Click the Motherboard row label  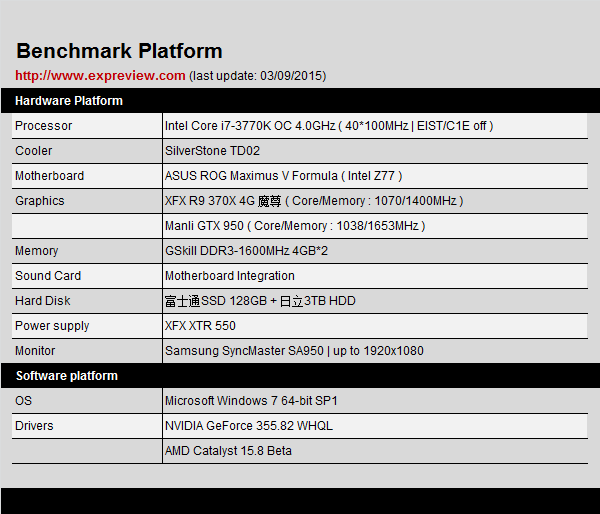pos(50,176)
